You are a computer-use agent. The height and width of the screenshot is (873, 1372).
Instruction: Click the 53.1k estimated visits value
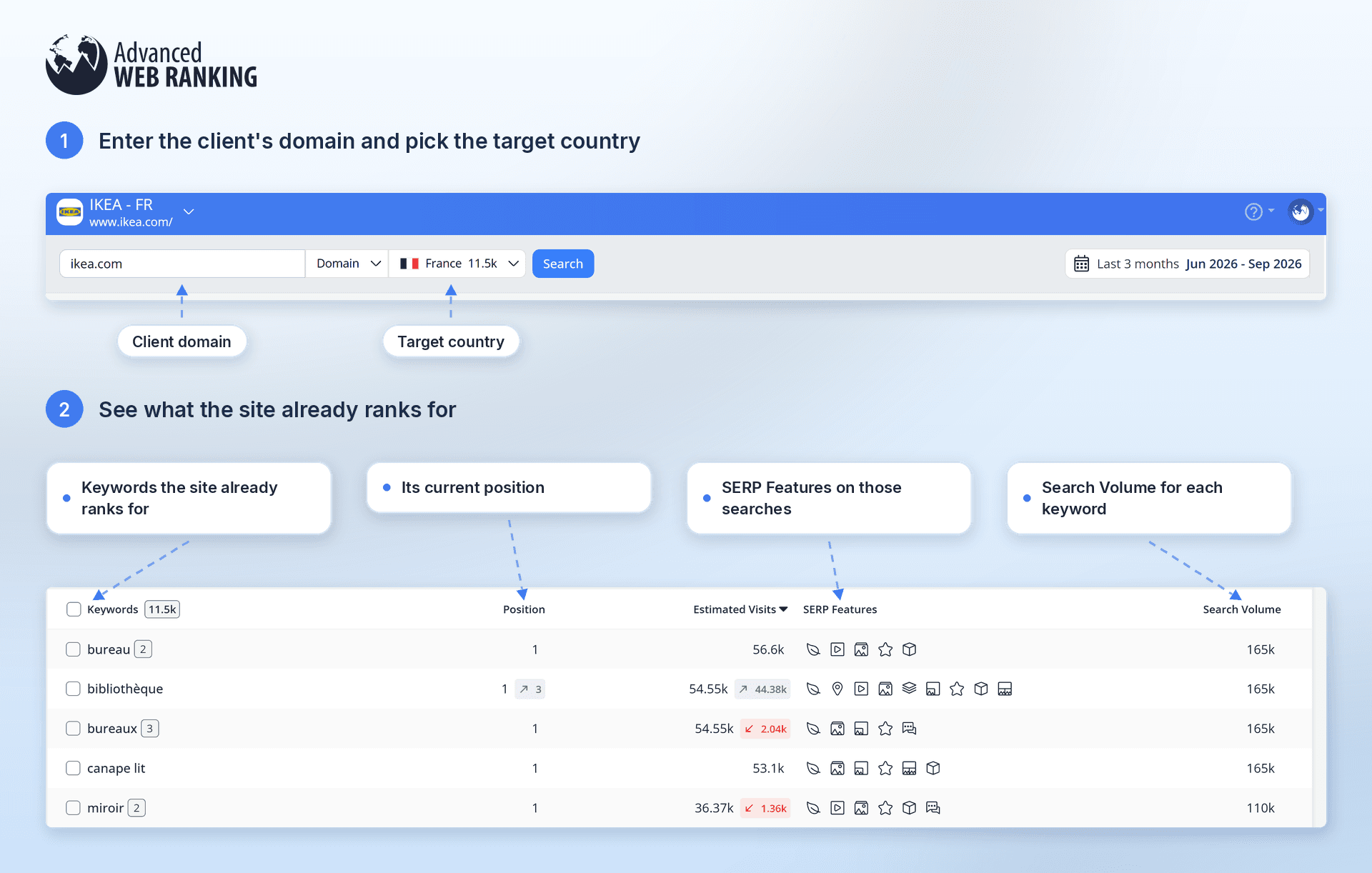[768, 768]
